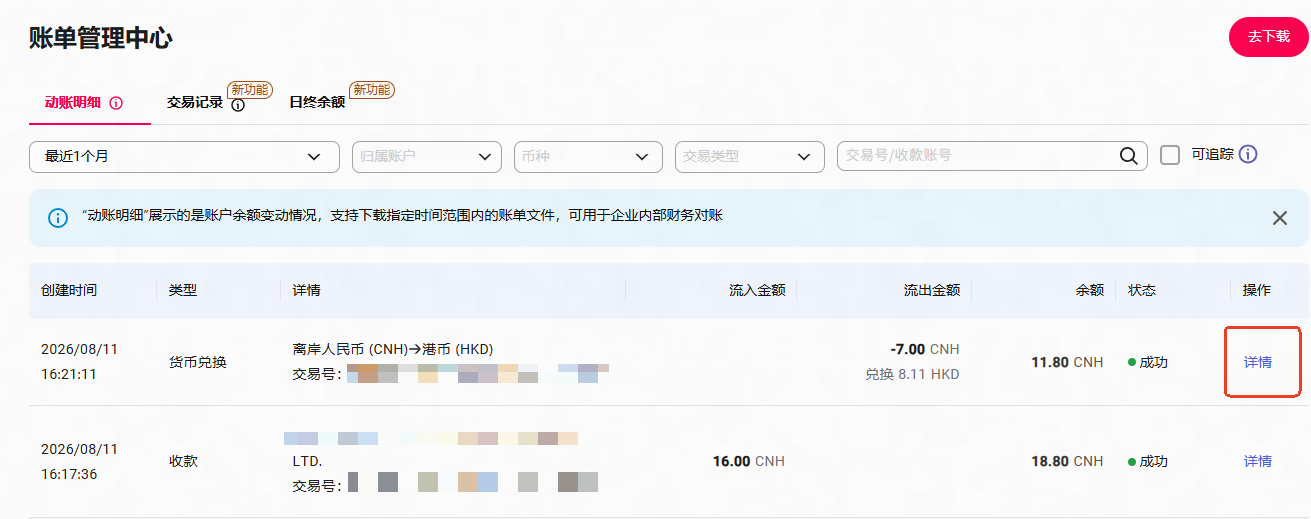Click info icon beside 交易记录

click(x=238, y=105)
